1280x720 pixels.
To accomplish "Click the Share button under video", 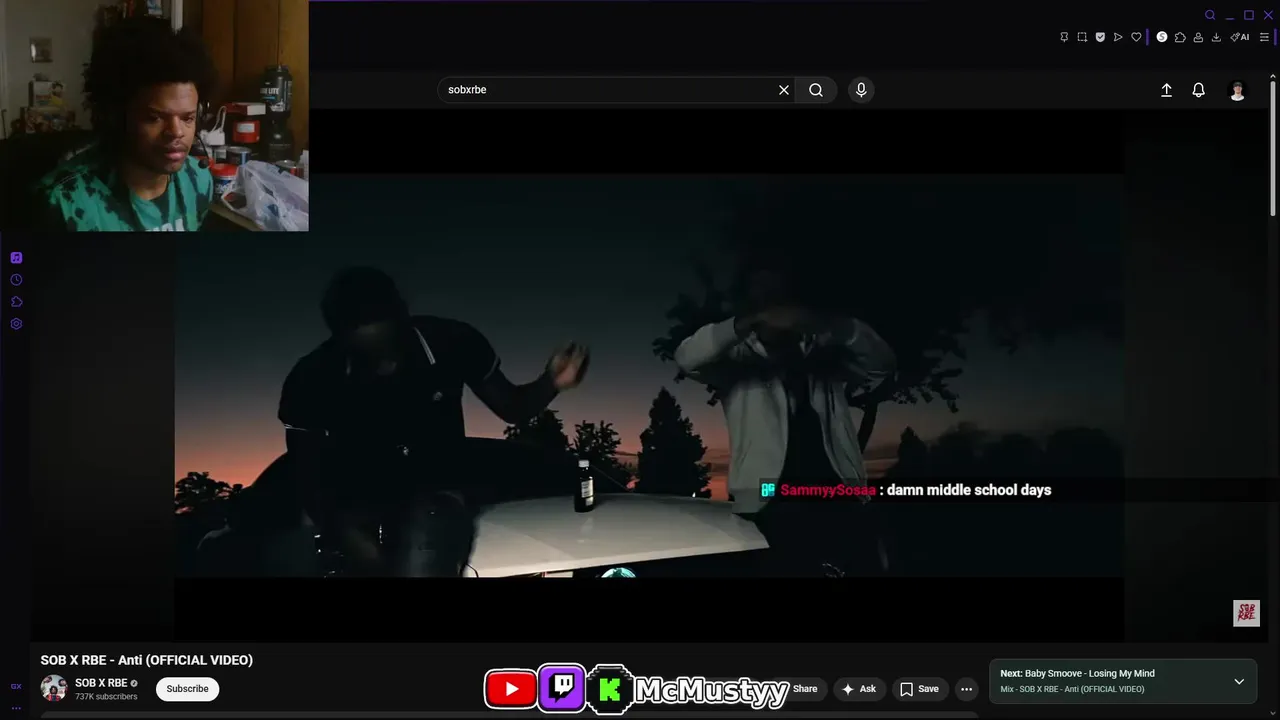I will click(805, 689).
